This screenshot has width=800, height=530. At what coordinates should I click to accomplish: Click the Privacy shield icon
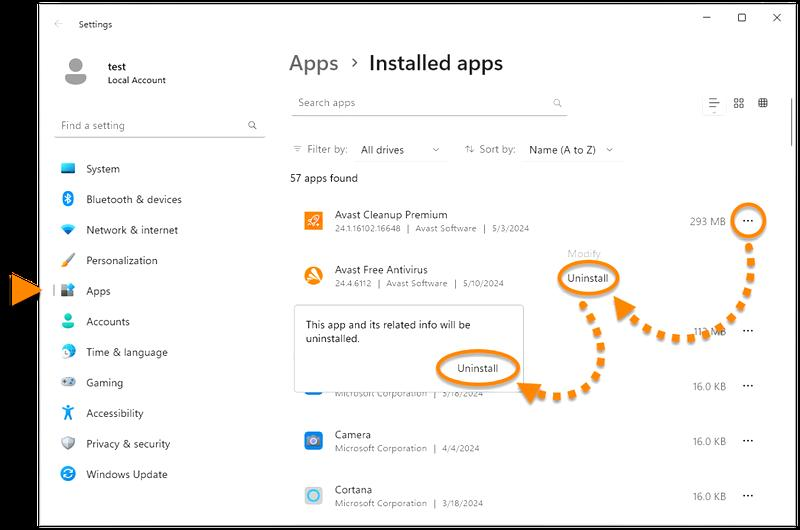pos(68,443)
